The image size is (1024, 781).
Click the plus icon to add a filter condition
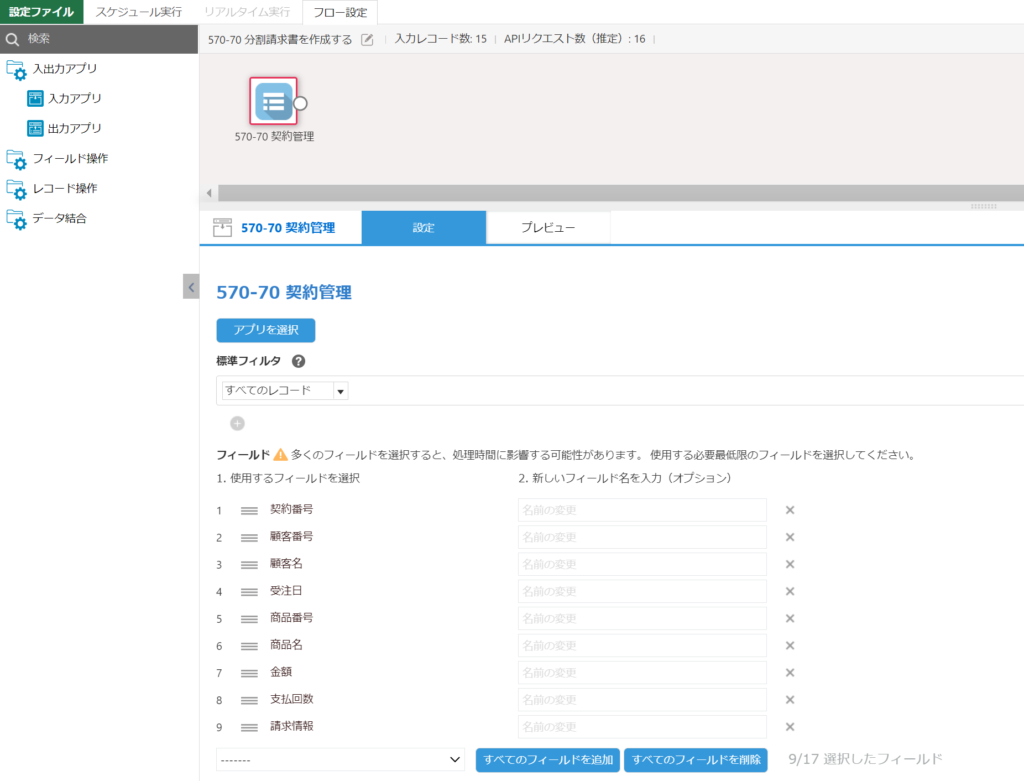point(236,423)
